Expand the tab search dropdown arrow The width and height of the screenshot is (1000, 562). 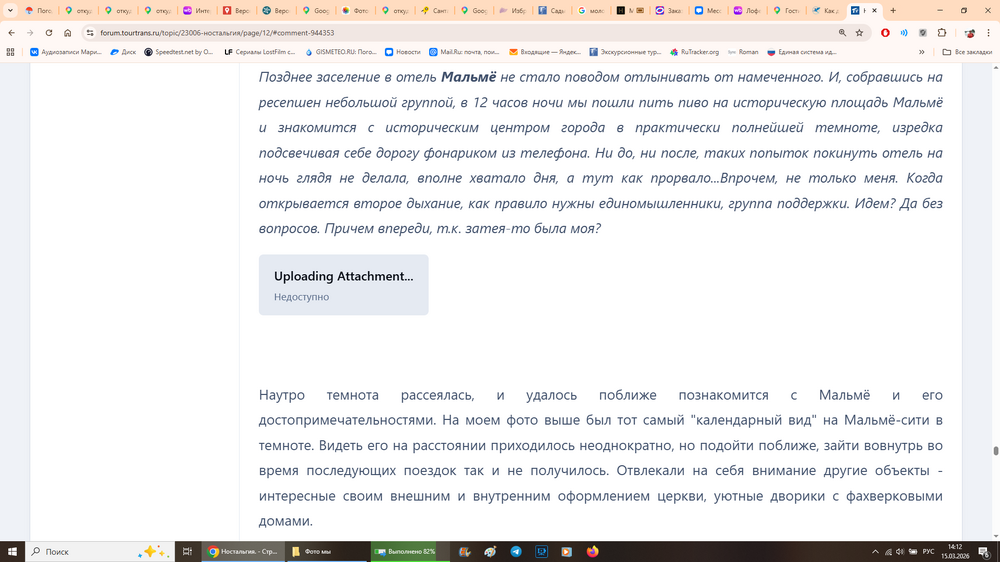(11, 11)
